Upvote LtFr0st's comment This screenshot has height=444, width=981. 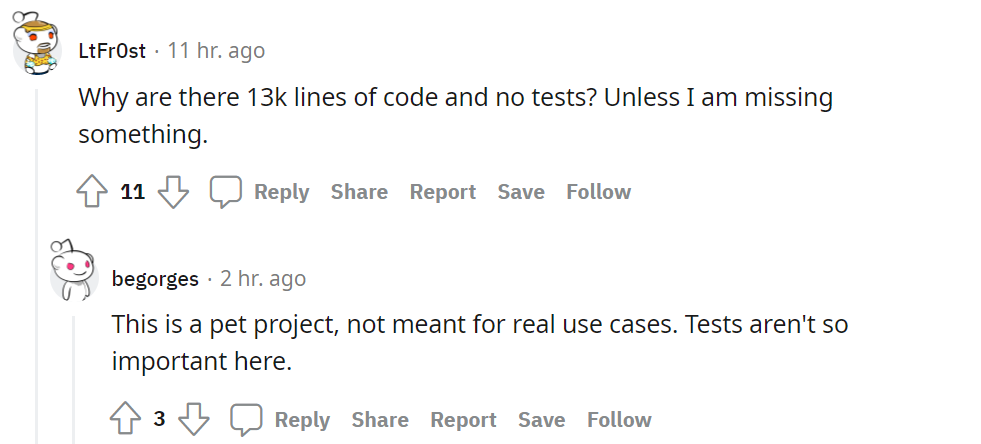tap(92, 192)
